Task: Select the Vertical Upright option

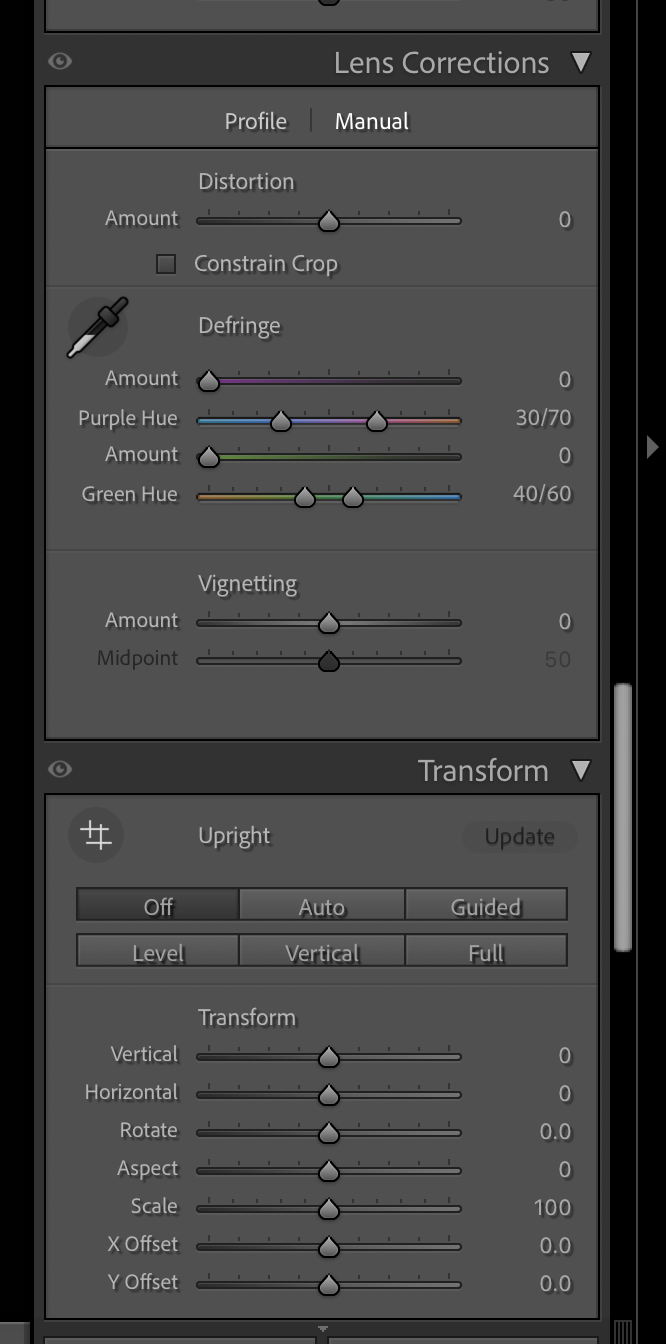Action: 322,951
